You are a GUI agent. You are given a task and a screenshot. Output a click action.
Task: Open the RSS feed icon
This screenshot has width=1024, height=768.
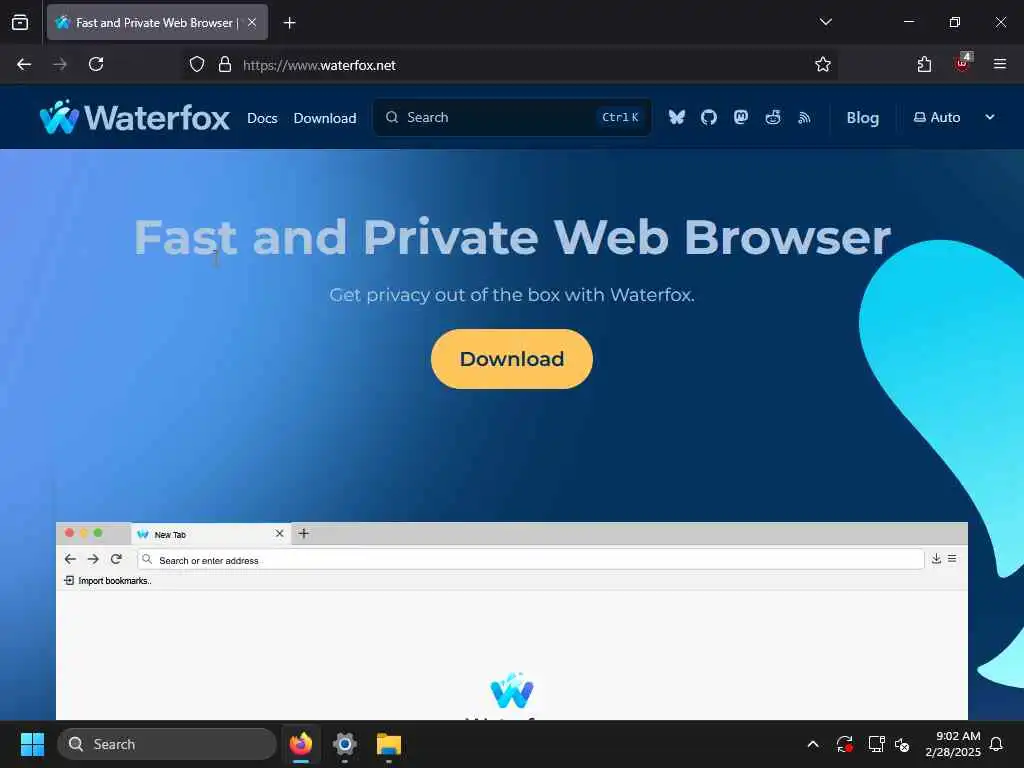[x=805, y=118]
